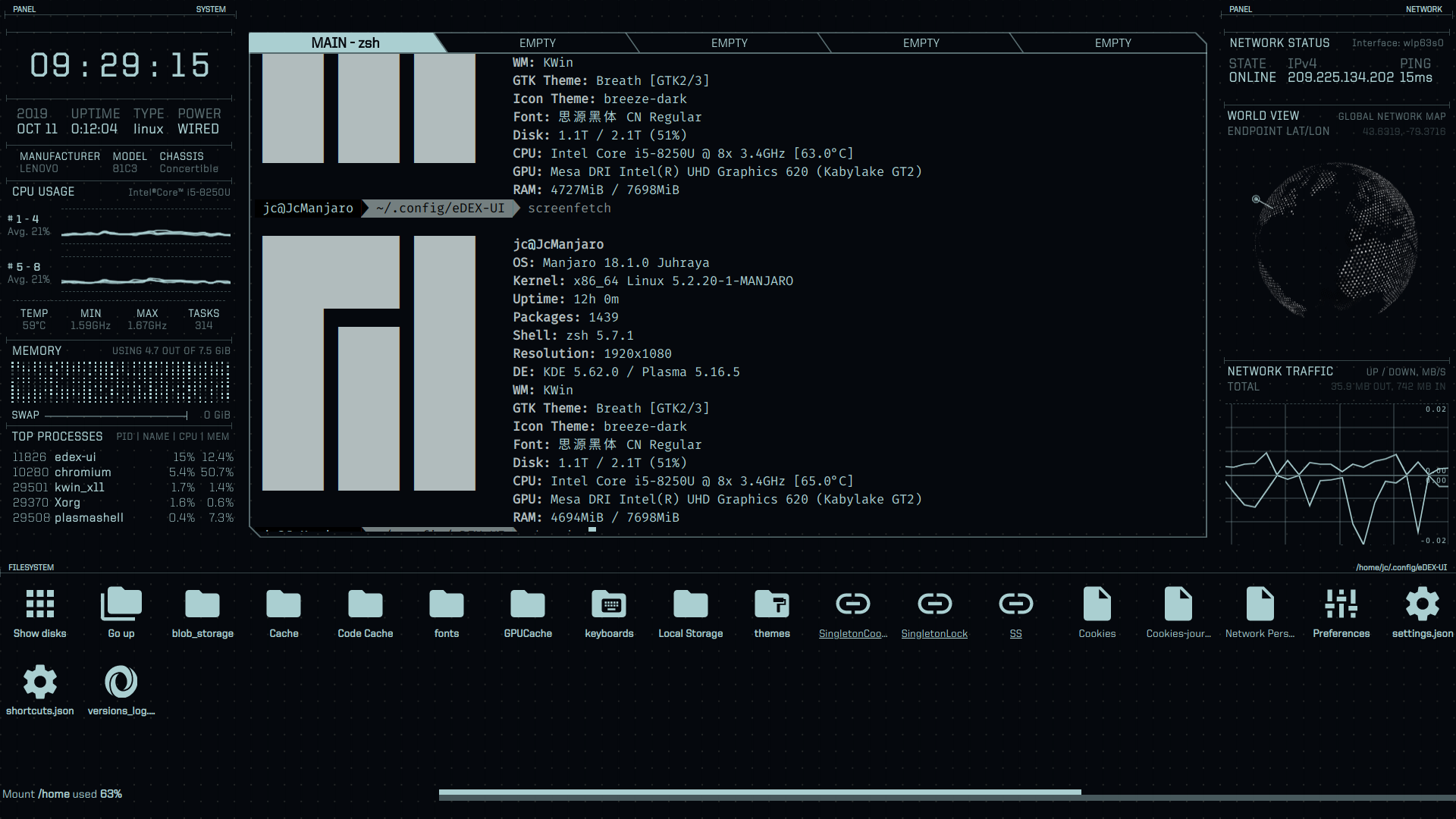The width and height of the screenshot is (1456, 819).
Task: Click the Go up folder icon
Action: coord(121,604)
